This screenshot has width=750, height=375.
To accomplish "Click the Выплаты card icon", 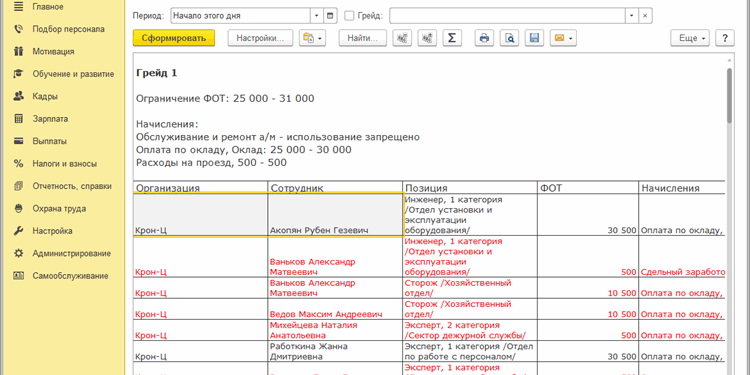I will pyautogui.click(x=19, y=141).
